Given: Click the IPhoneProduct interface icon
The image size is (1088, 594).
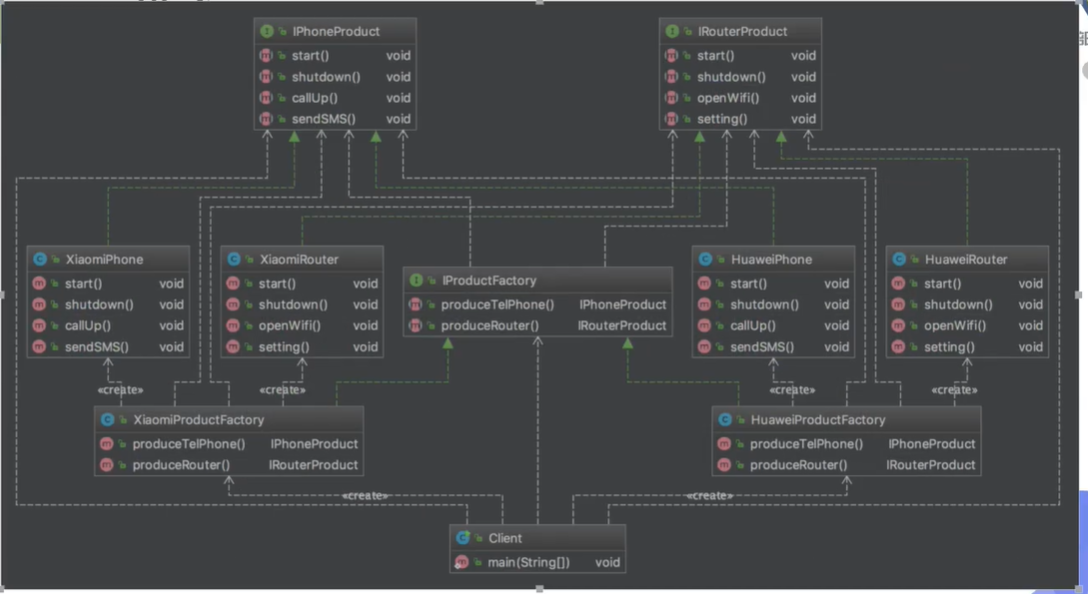Looking at the screenshot, I should pos(266,32).
